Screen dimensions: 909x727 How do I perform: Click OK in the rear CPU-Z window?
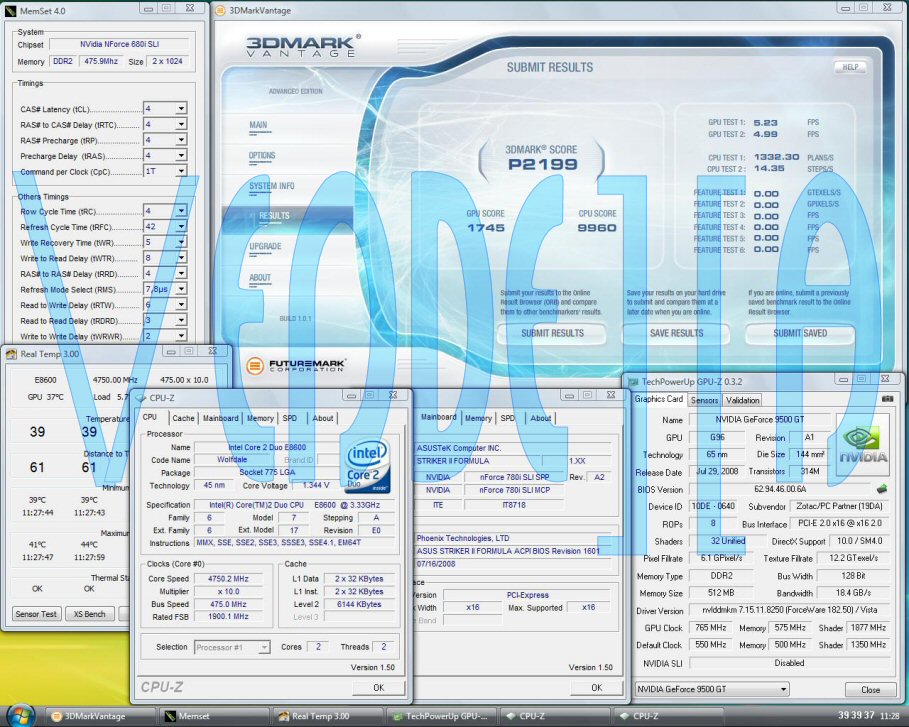[x=597, y=688]
